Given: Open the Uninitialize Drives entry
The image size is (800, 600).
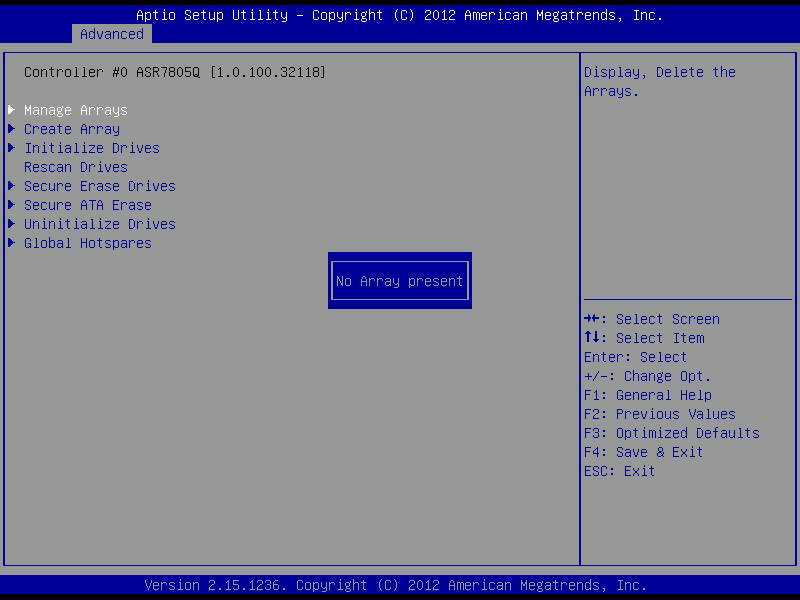Looking at the screenshot, I should [x=99, y=224].
